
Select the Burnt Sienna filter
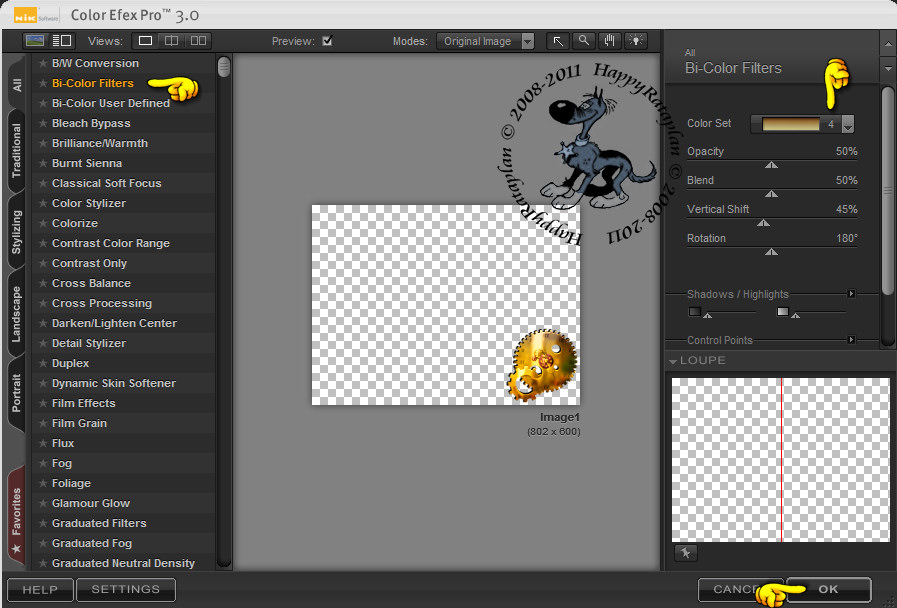[x=87, y=163]
